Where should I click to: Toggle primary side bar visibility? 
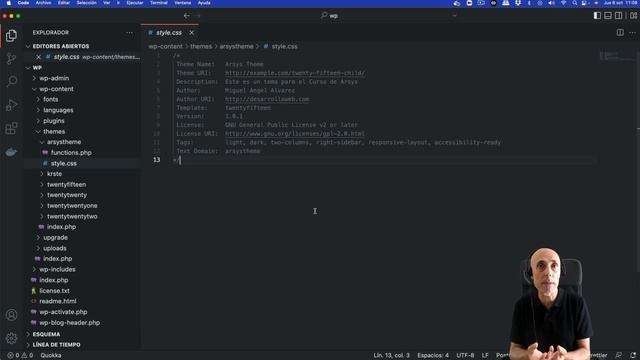click(597, 16)
